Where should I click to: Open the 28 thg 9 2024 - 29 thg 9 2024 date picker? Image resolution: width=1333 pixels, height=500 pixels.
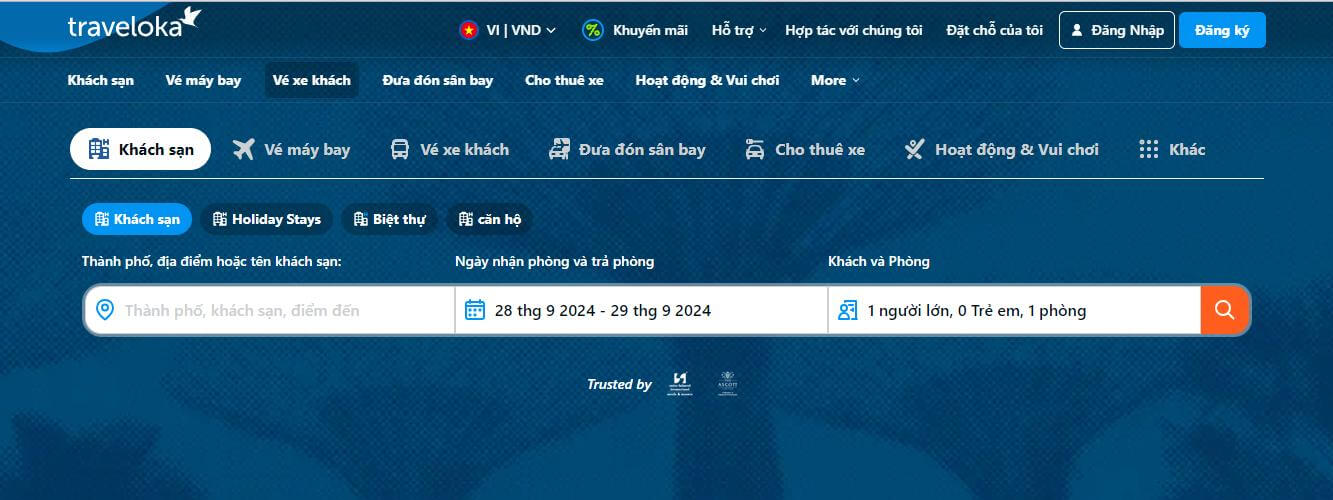[642, 310]
